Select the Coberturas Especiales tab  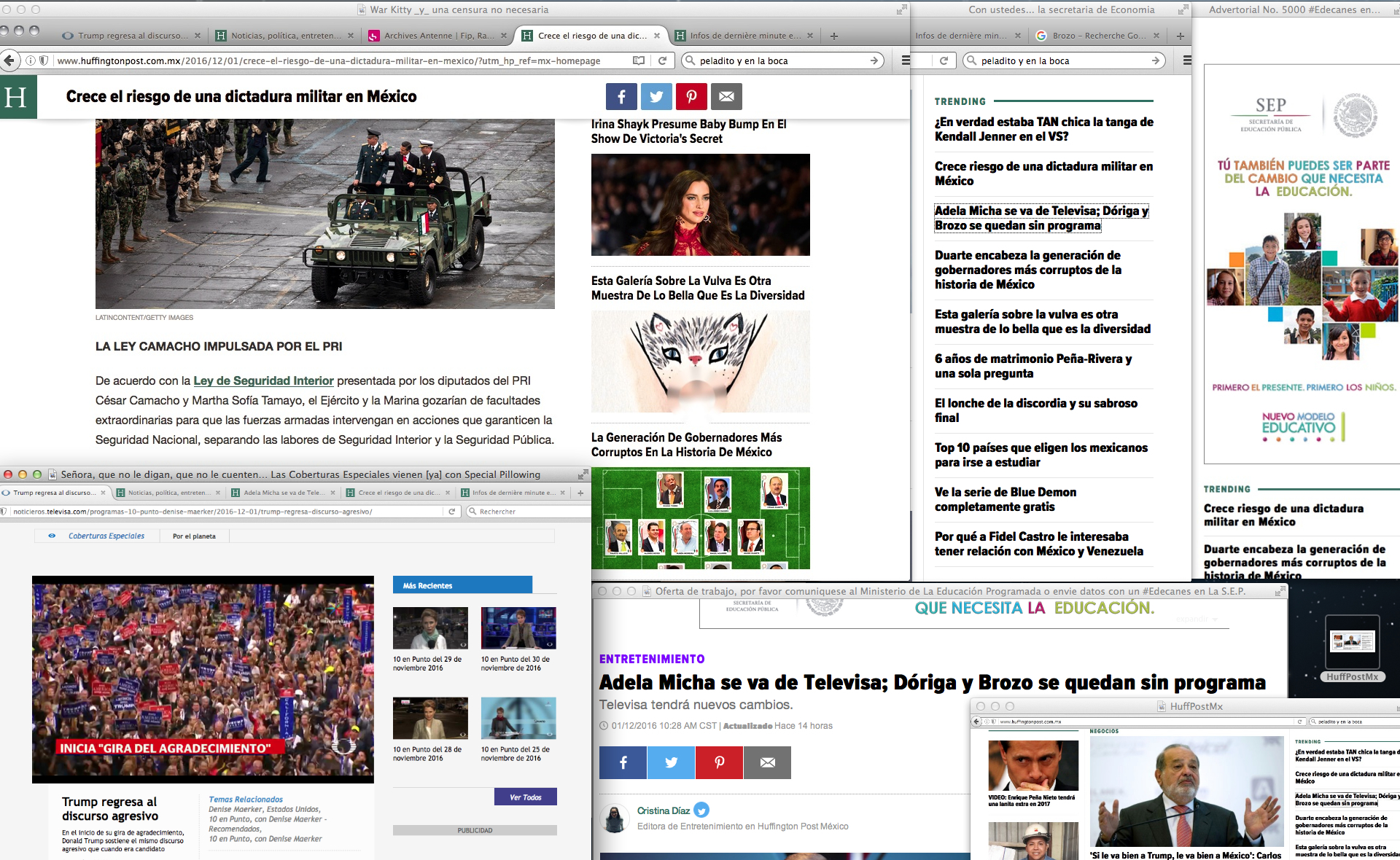tap(106, 536)
